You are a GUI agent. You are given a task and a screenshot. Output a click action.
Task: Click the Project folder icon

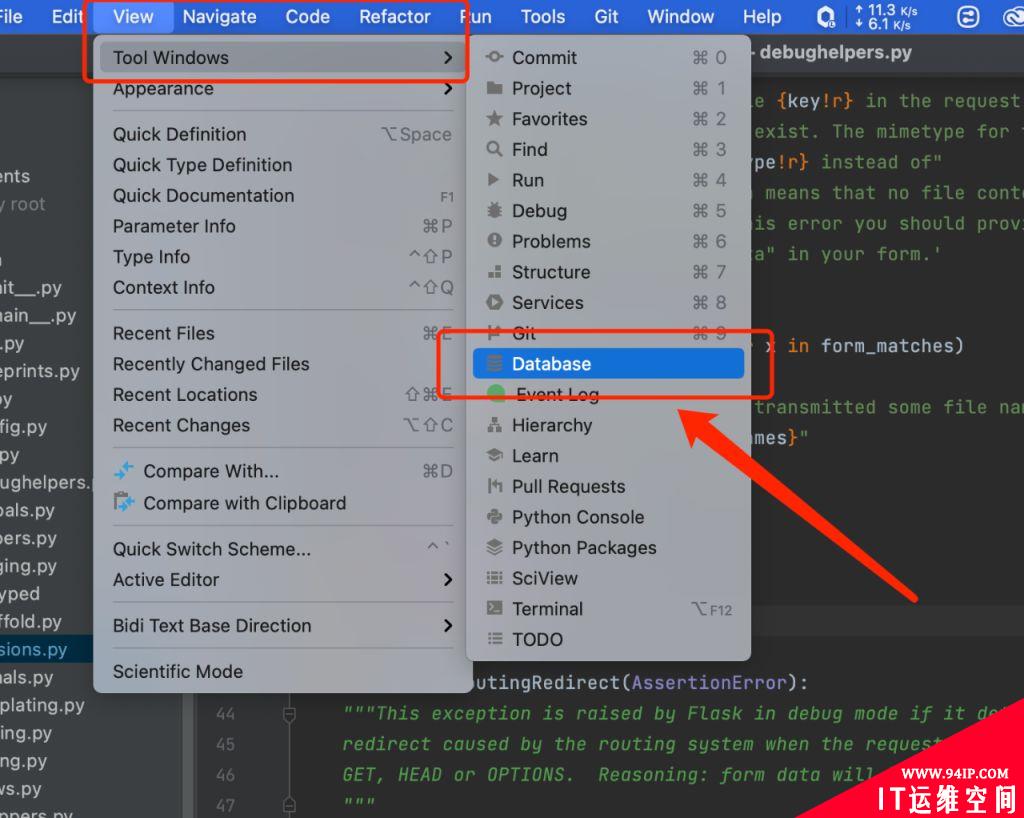click(494, 88)
